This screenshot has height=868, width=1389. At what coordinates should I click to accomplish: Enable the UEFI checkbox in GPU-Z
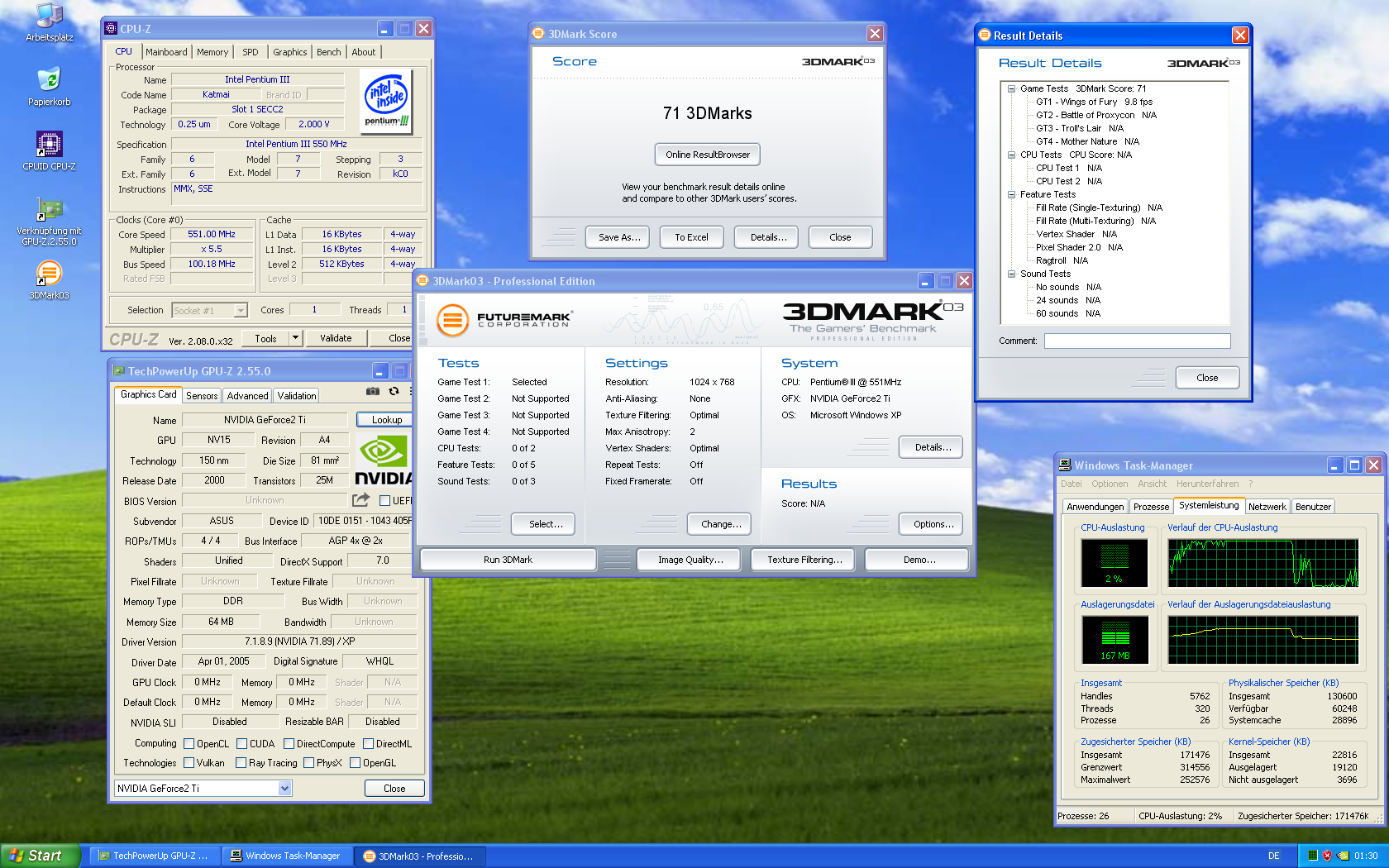pyautogui.click(x=384, y=500)
